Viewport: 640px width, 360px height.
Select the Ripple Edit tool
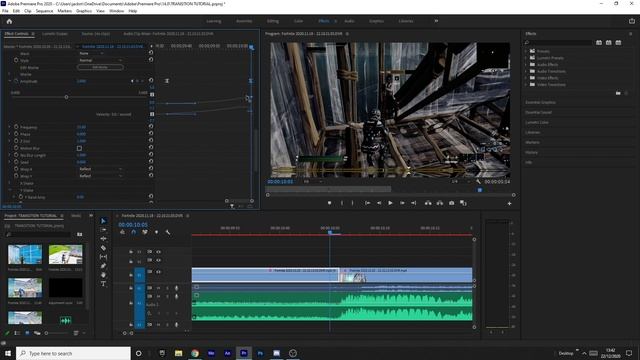tap(103, 239)
